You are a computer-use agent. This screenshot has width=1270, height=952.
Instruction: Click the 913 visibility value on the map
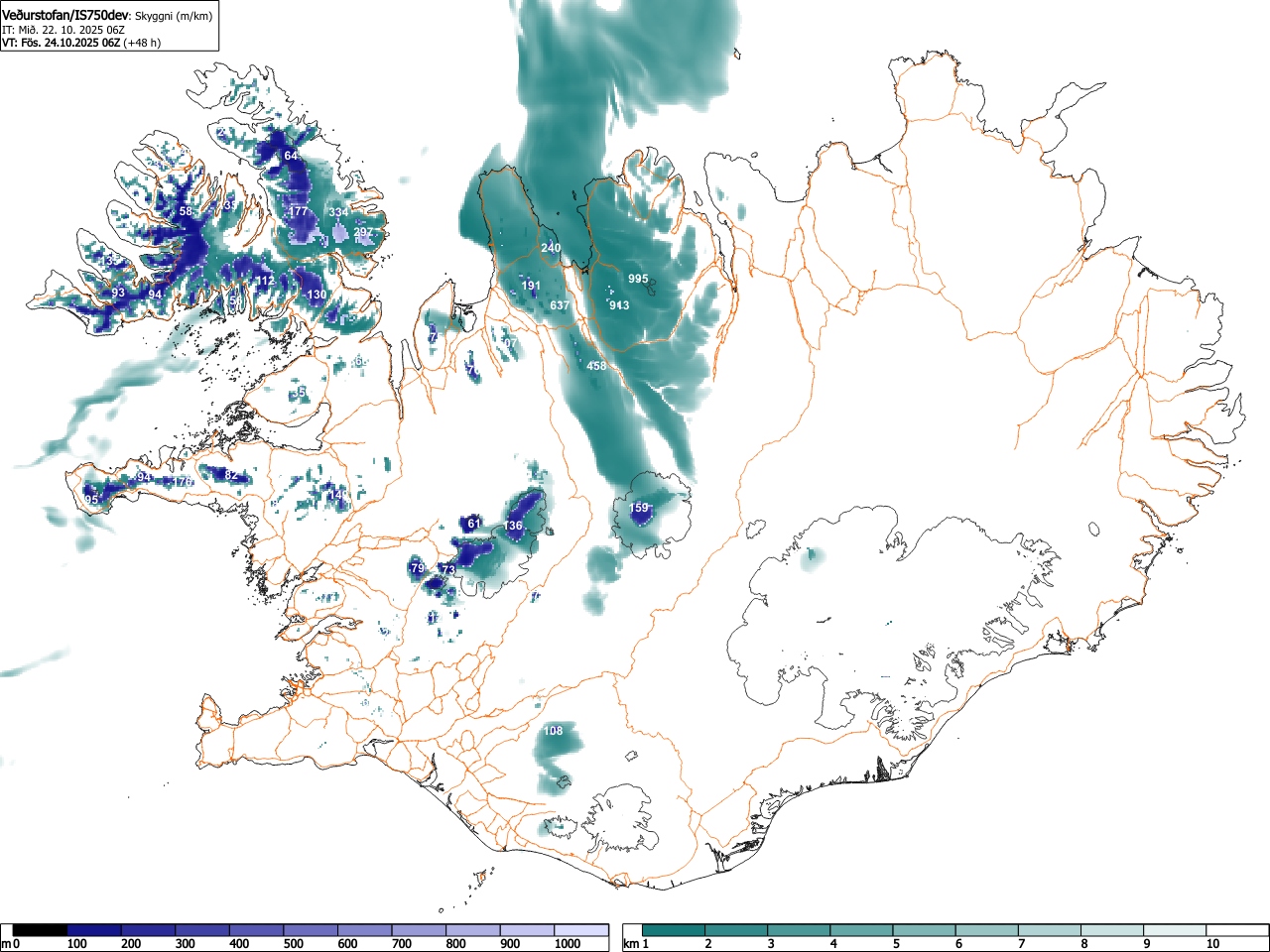point(619,305)
